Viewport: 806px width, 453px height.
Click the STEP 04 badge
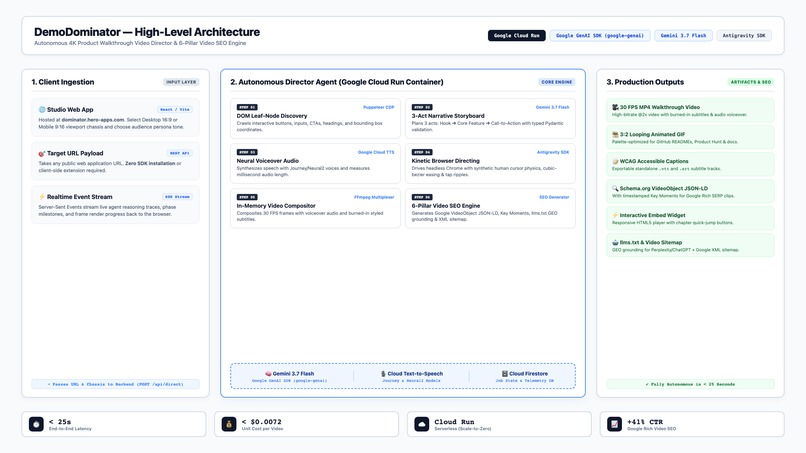(422, 152)
